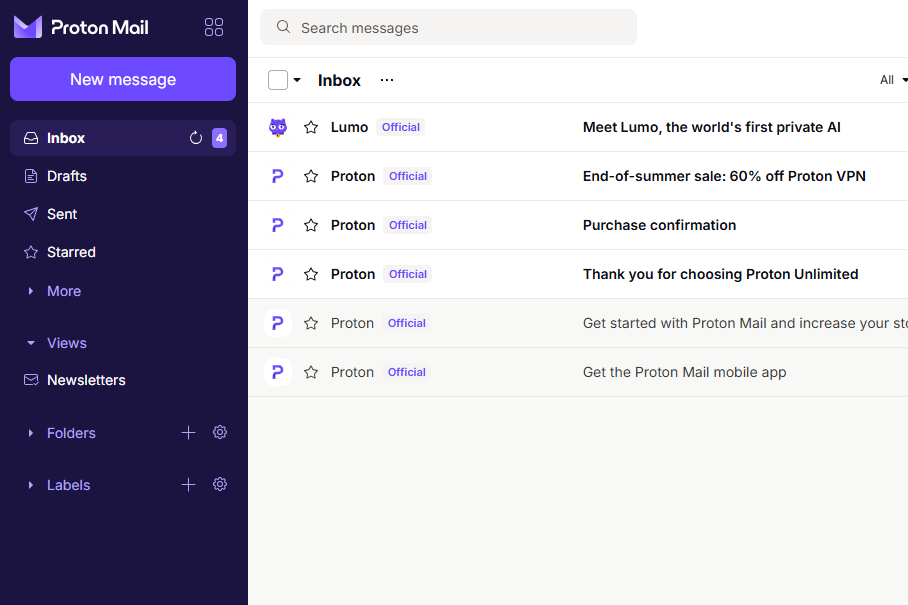Click the Proton avatar on the End-of-summer sale email
This screenshot has width=908, height=605.
278,176
